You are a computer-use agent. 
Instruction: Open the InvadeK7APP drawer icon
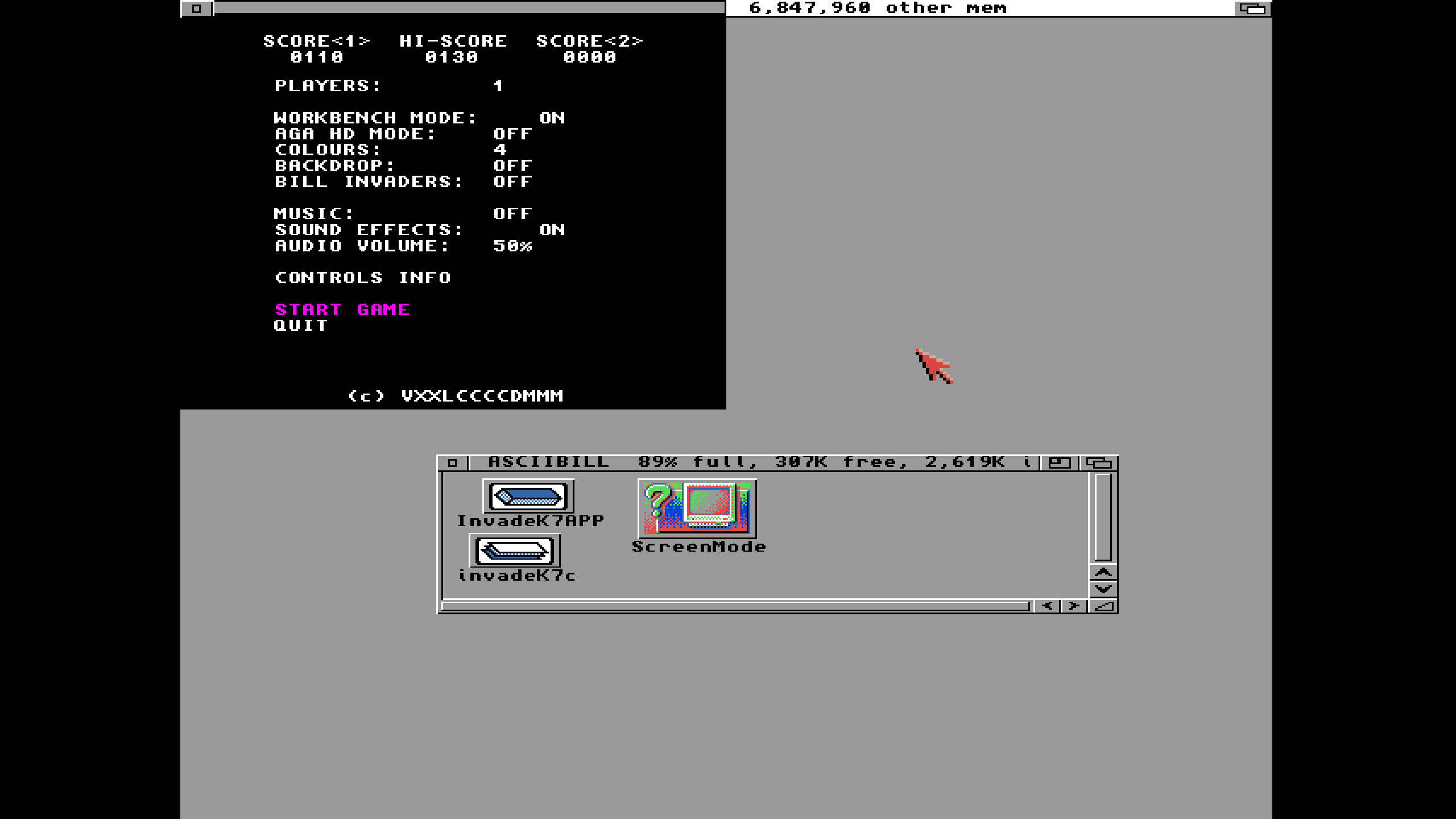[x=528, y=496]
